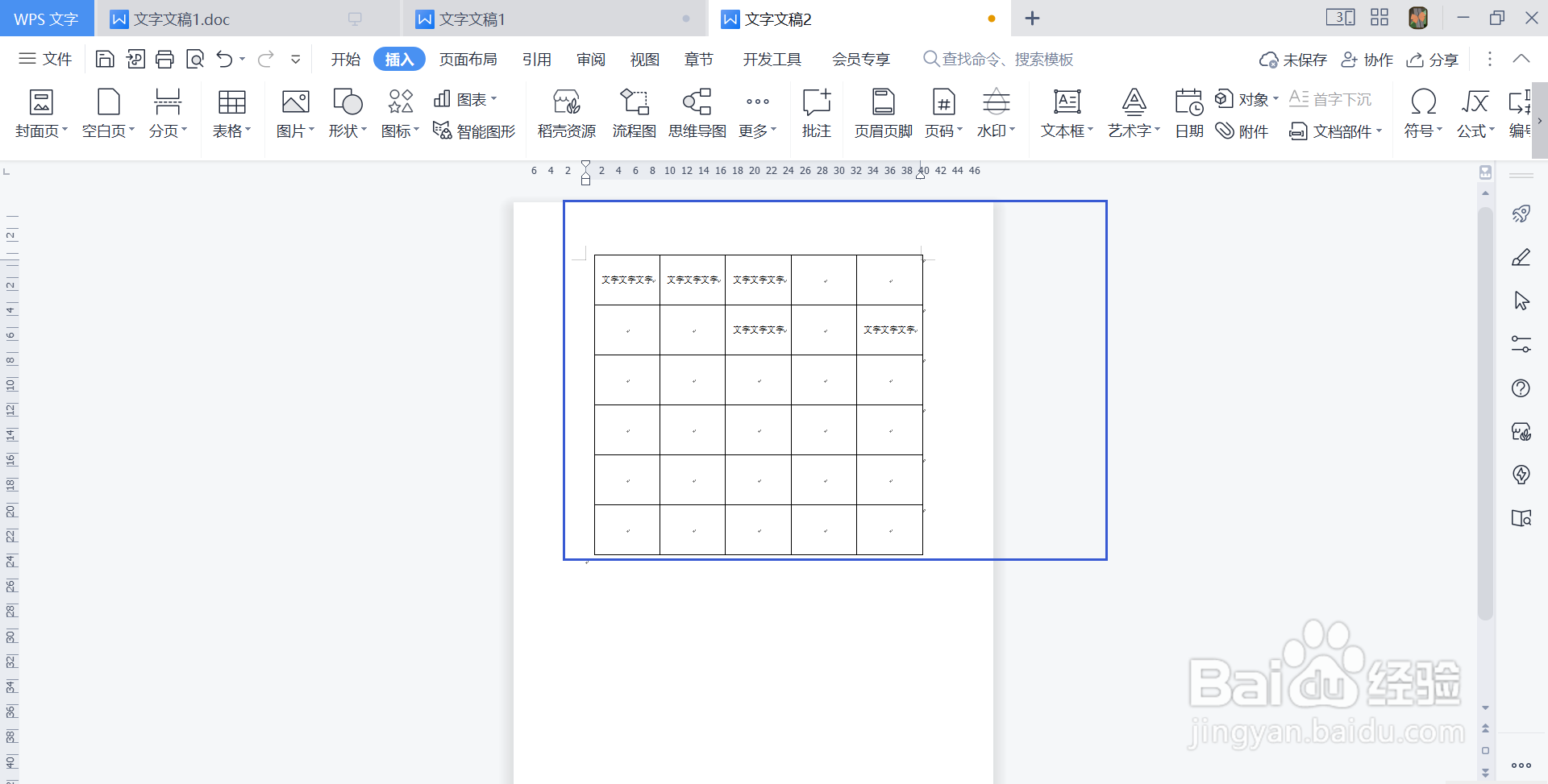Collapse the ribbon with up chevron
Image resolution: width=1548 pixels, height=784 pixels.
coord(1521,59)
